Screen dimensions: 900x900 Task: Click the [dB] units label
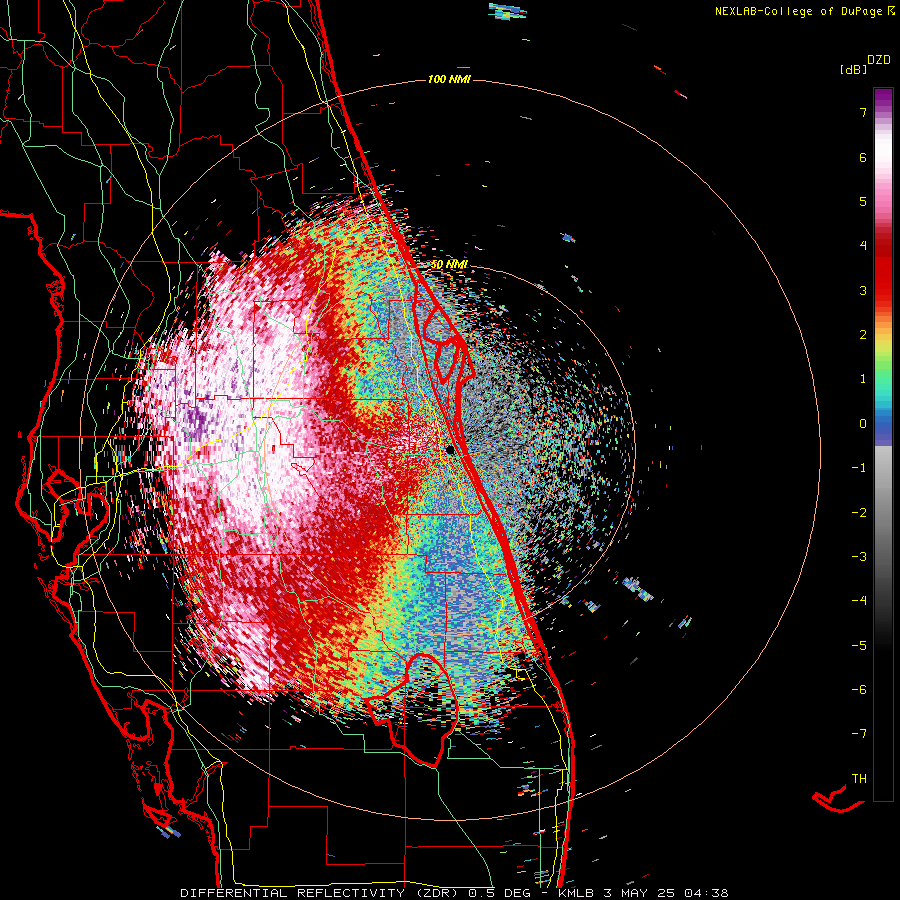tap(853, 70)
